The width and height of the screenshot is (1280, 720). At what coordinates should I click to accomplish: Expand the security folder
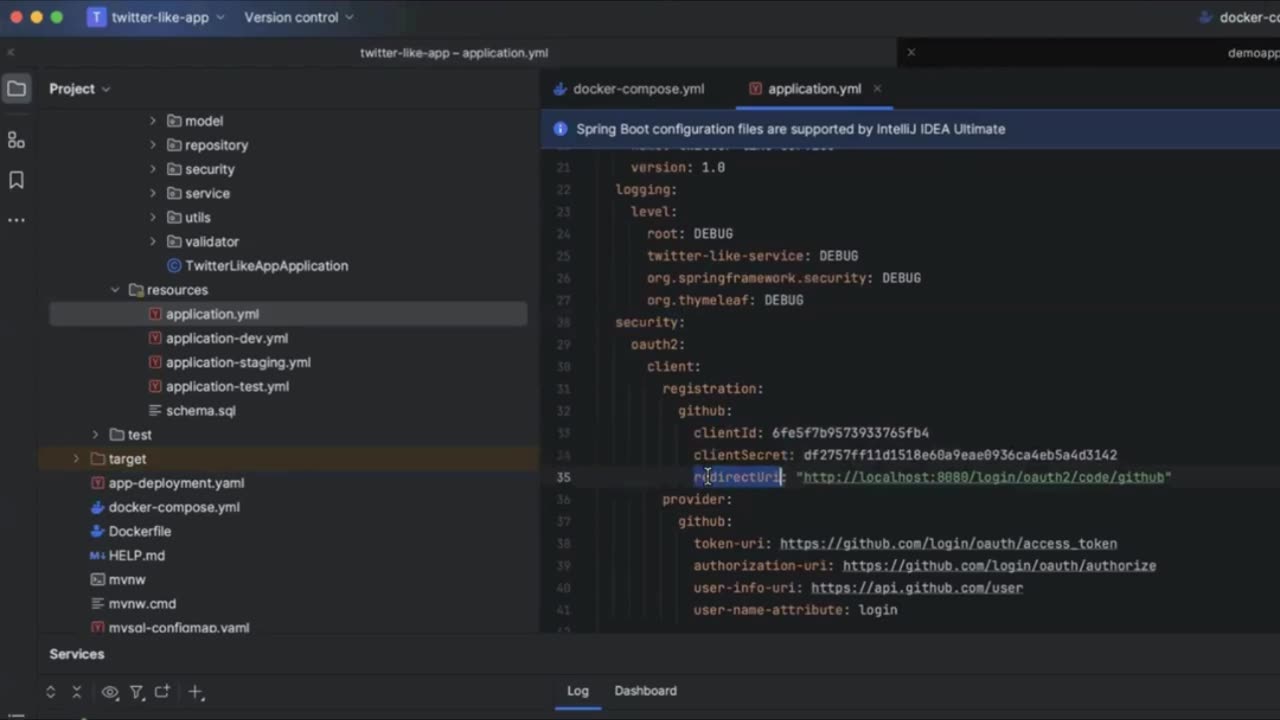(153, 169)
